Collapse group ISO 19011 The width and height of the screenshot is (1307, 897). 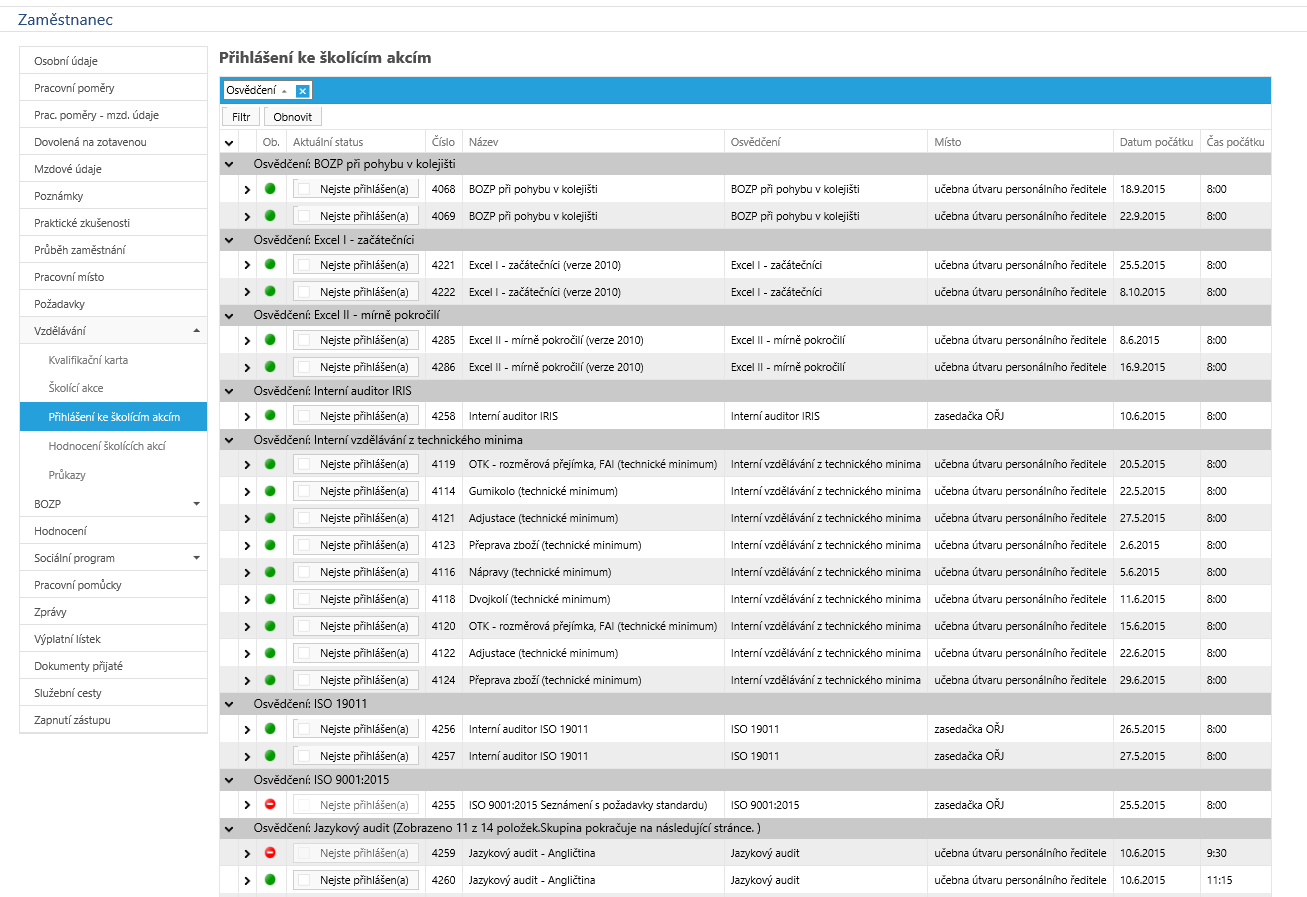229,704
